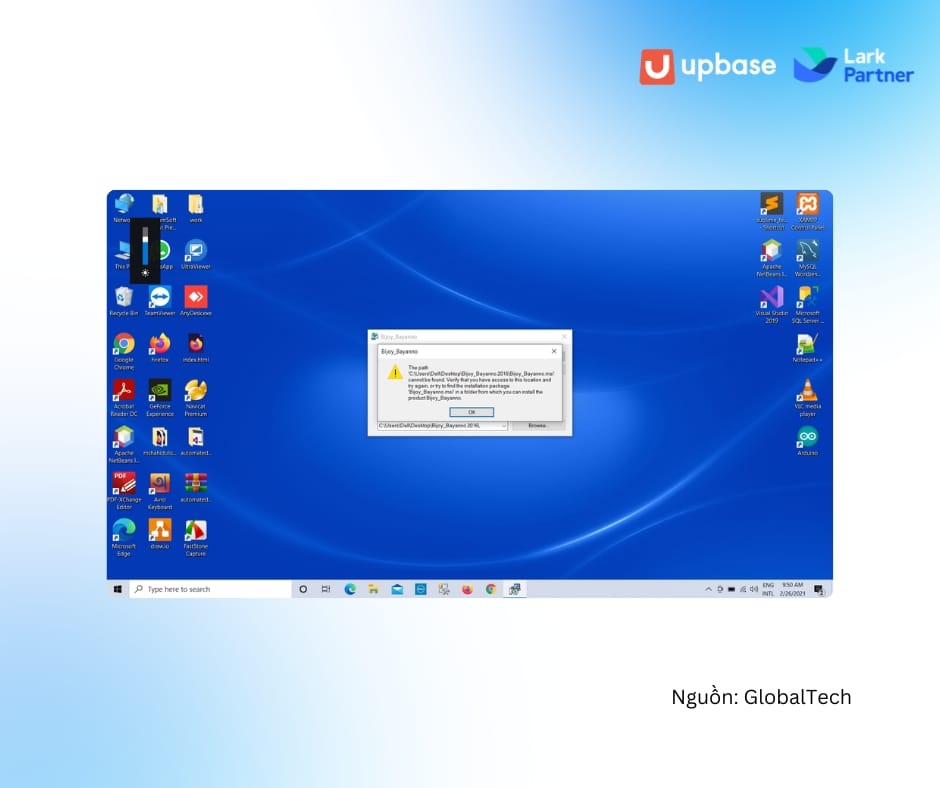Open Cortana from the taskbar
Viewport: 940px width, 788px height.
pyautogui.click(x=303, y=589)
